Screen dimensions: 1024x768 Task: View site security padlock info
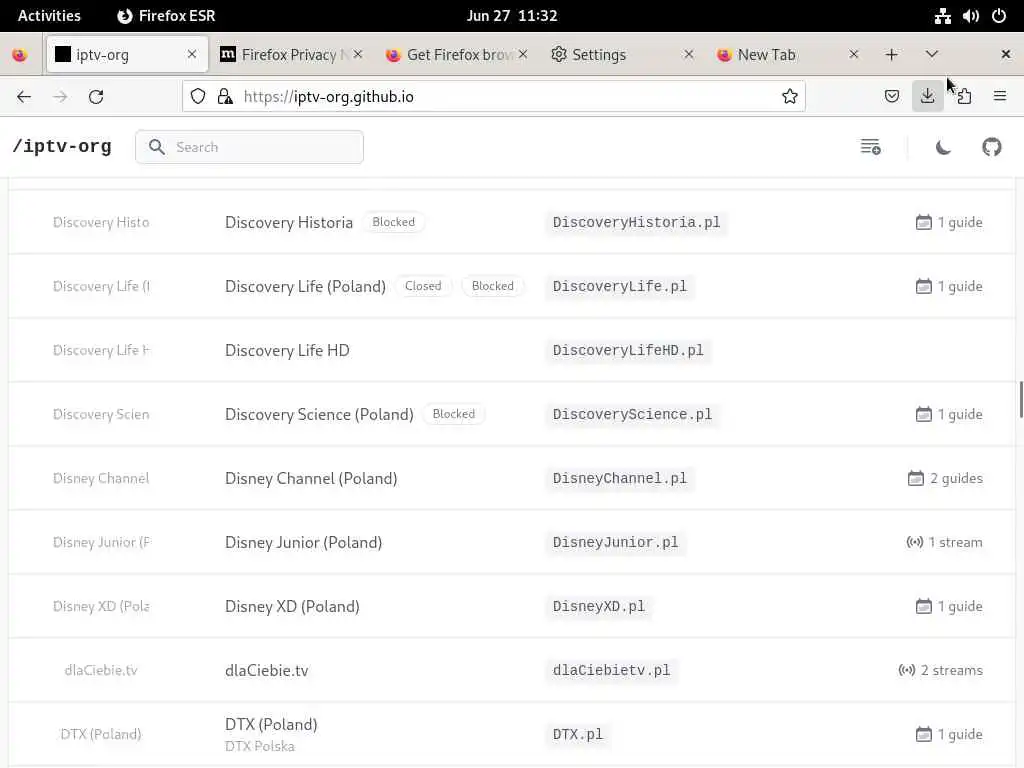click(x=225, y=97)
